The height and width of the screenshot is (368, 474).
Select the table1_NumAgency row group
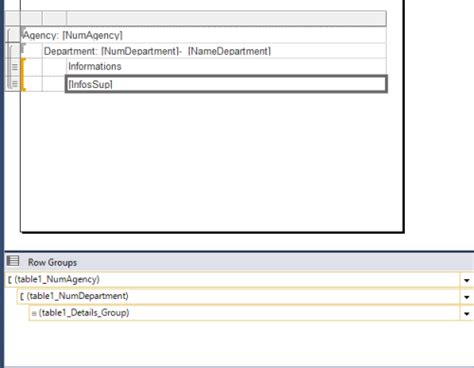[x=233, y=279]
